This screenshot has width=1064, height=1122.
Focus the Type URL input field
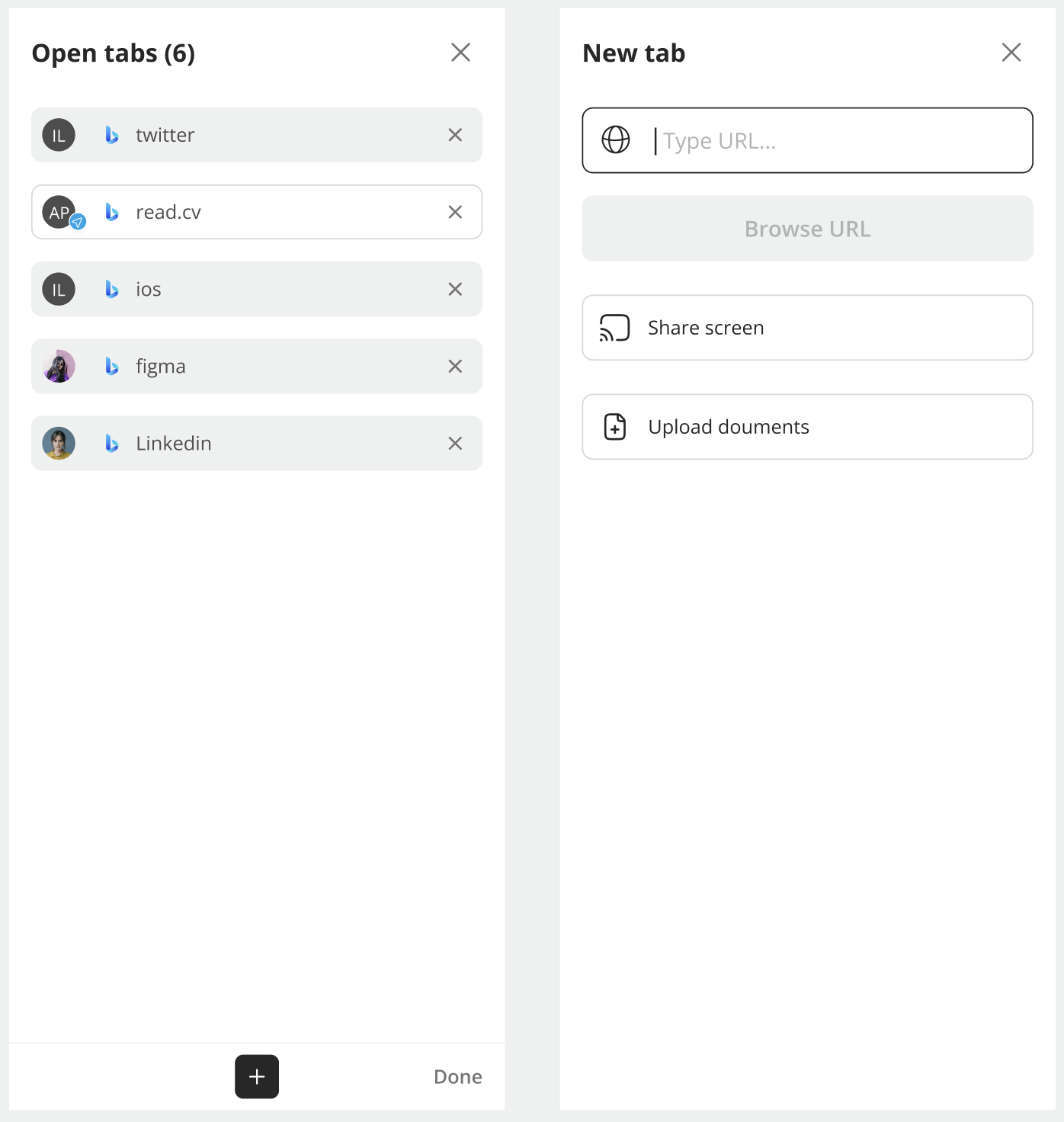pyautogui.click(x=838, y=141)
